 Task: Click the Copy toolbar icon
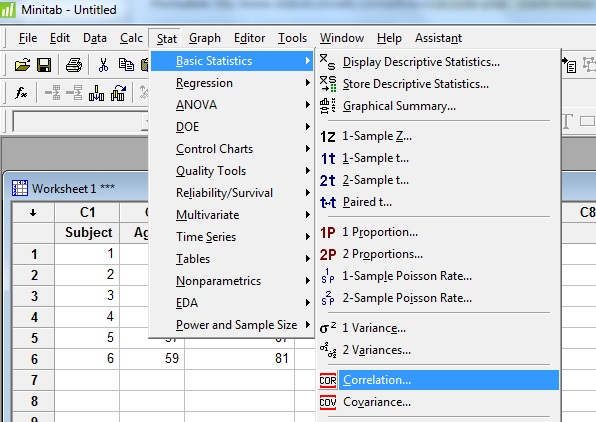tap(126, 65)
